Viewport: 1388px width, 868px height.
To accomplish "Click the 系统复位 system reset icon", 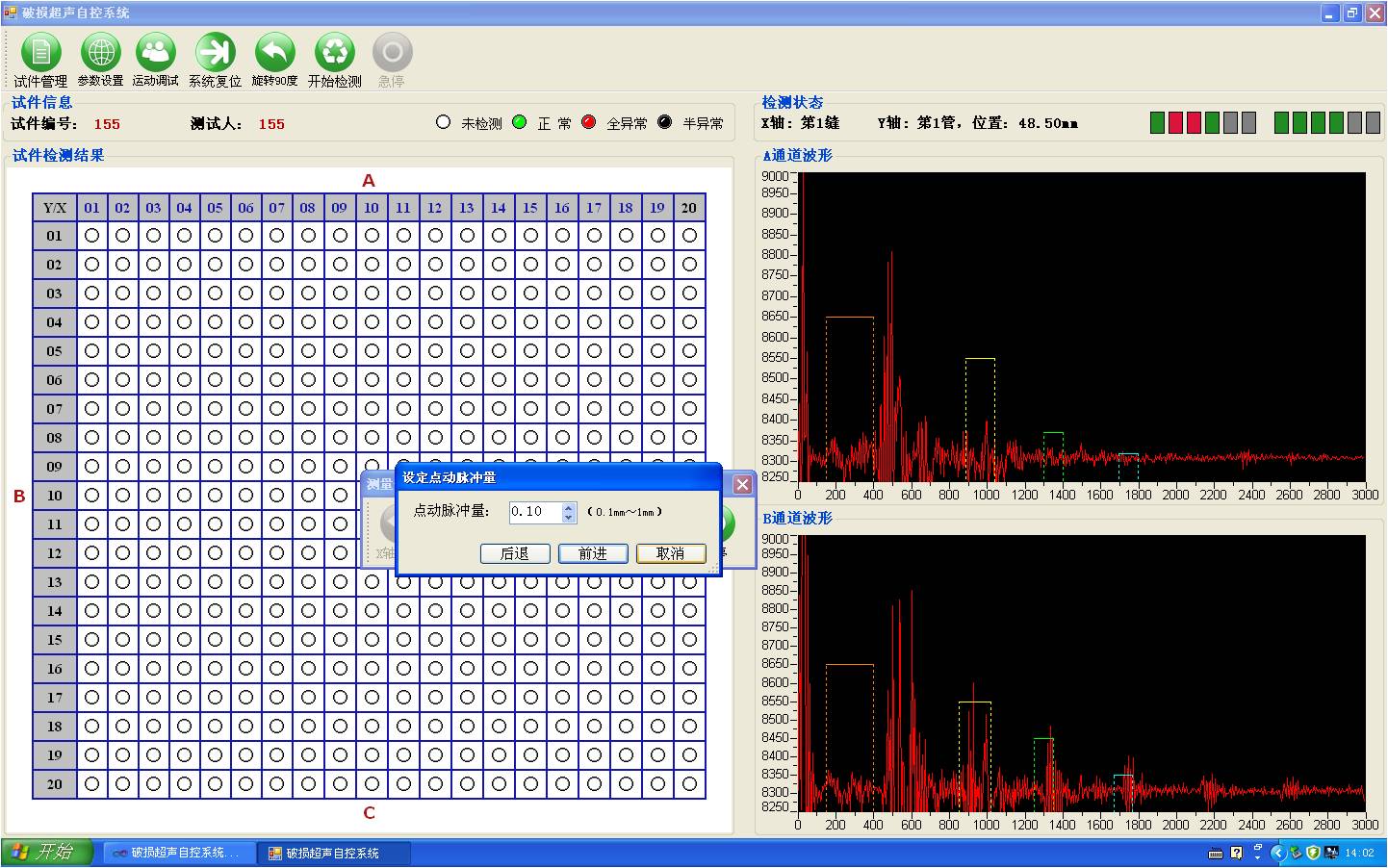I will click(x=215, y=53).
